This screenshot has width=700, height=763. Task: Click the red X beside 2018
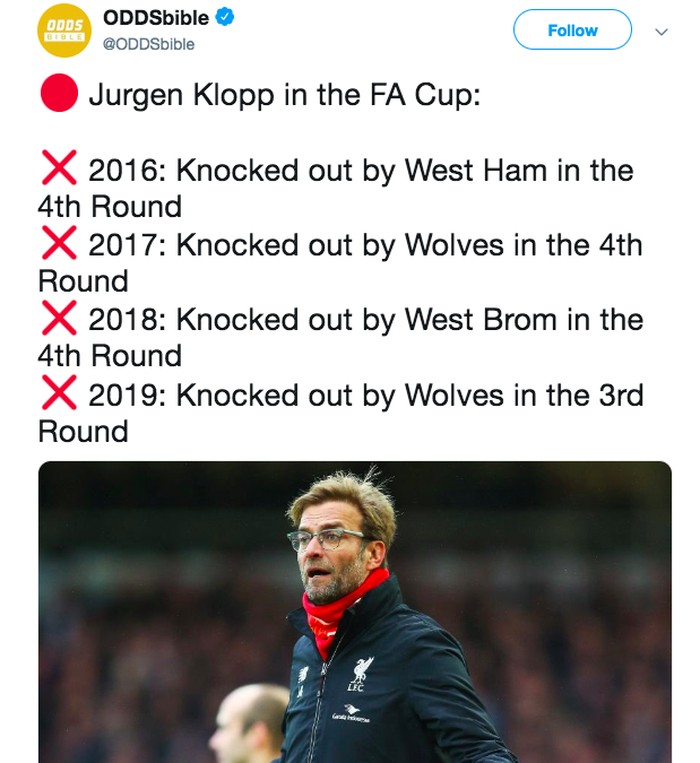click(x=58, y=320)
